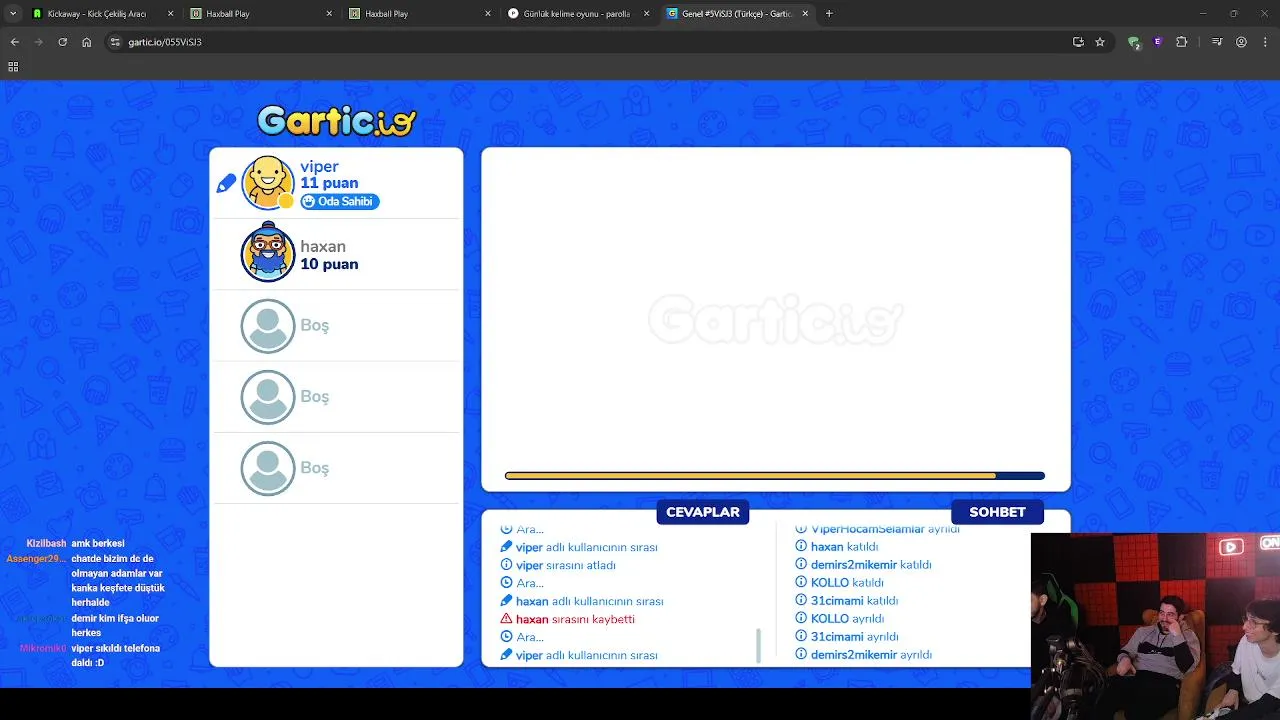Click the webcam overlay video icon

[x=1231, y=546]
